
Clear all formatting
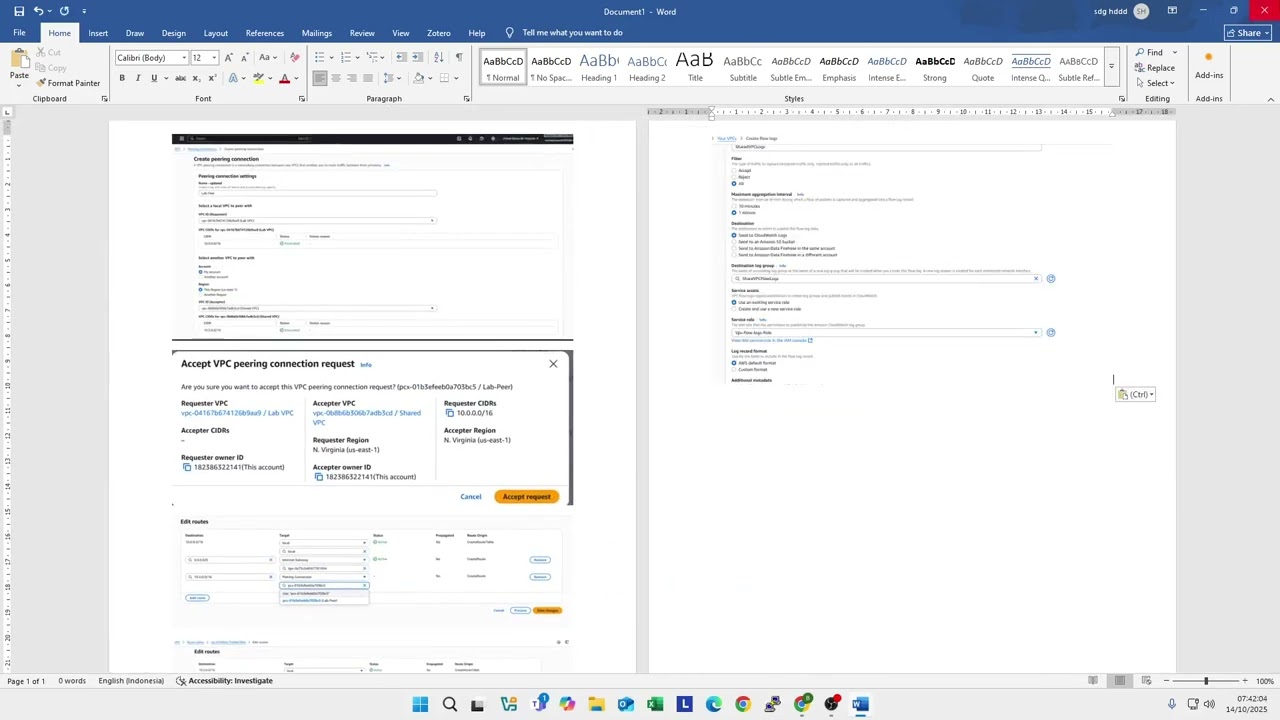click(294, 58)
